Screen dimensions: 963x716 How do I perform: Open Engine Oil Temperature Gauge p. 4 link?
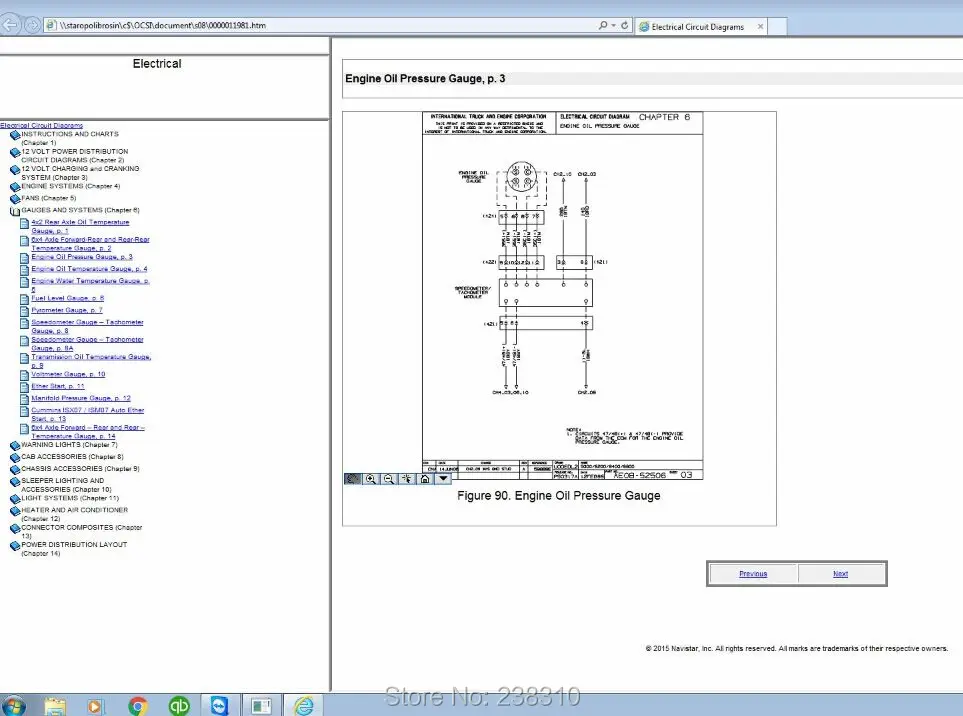pos(89,269)
